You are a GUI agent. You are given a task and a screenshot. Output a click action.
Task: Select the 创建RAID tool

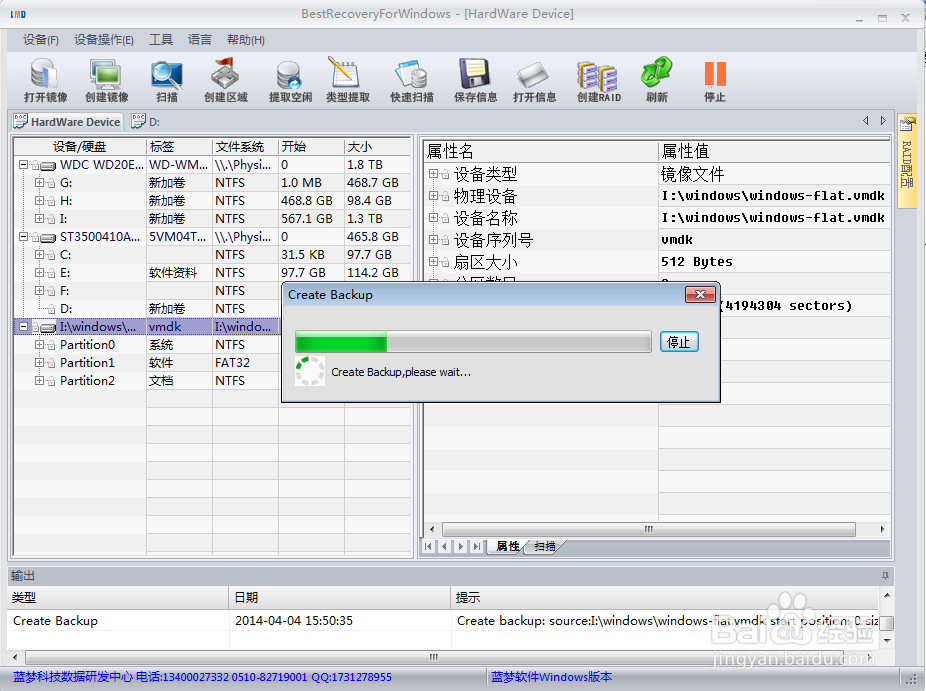pos(598,80)
